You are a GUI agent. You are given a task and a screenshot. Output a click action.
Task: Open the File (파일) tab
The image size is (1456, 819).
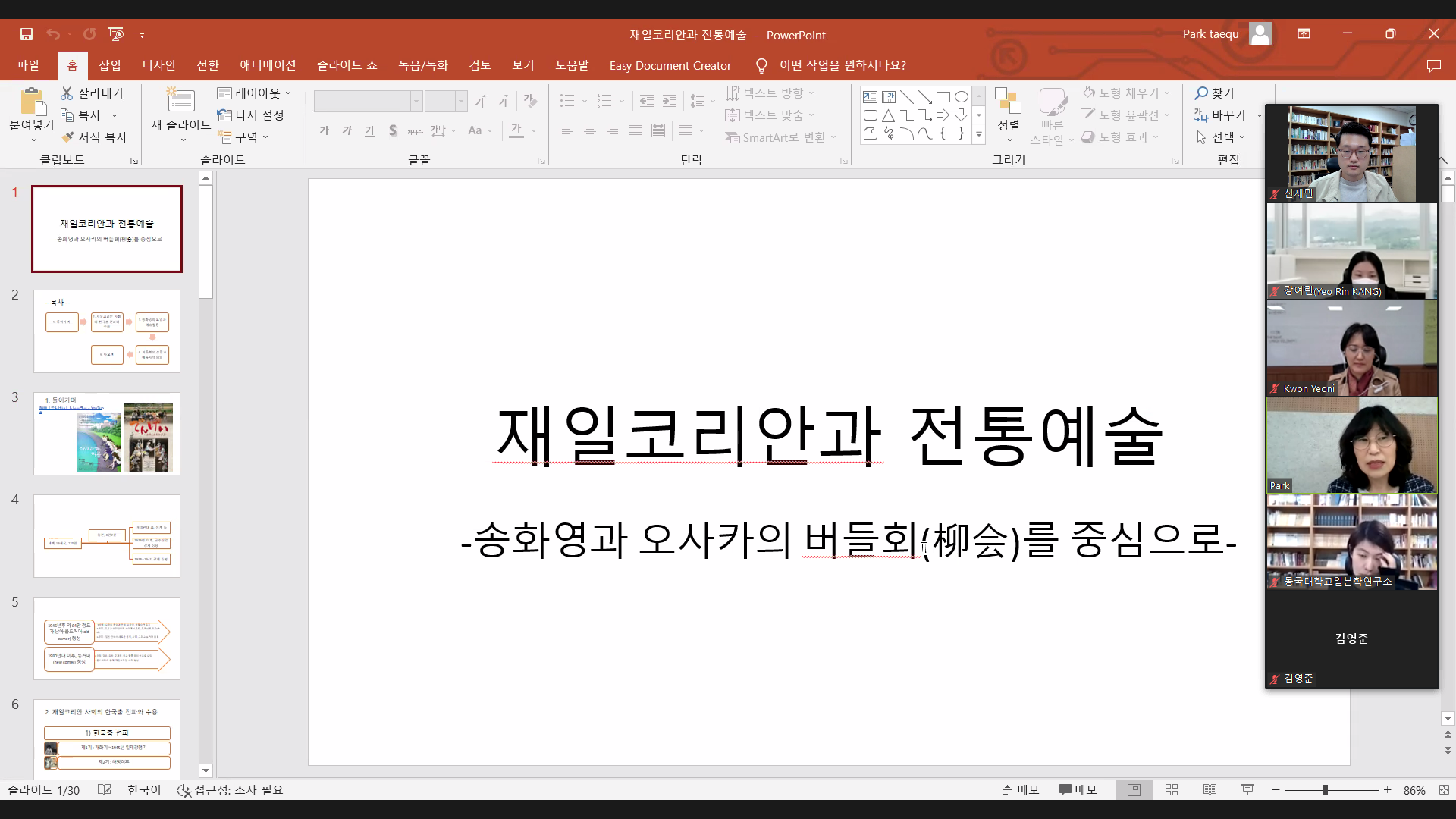coord(28,66)
